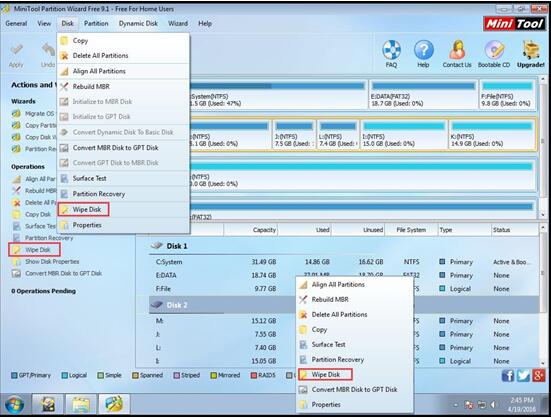Viewport: 551px width, 418px height.
Task: Click the MiniTool Partition Wizard taskbar icon
Action: [114, 404]
